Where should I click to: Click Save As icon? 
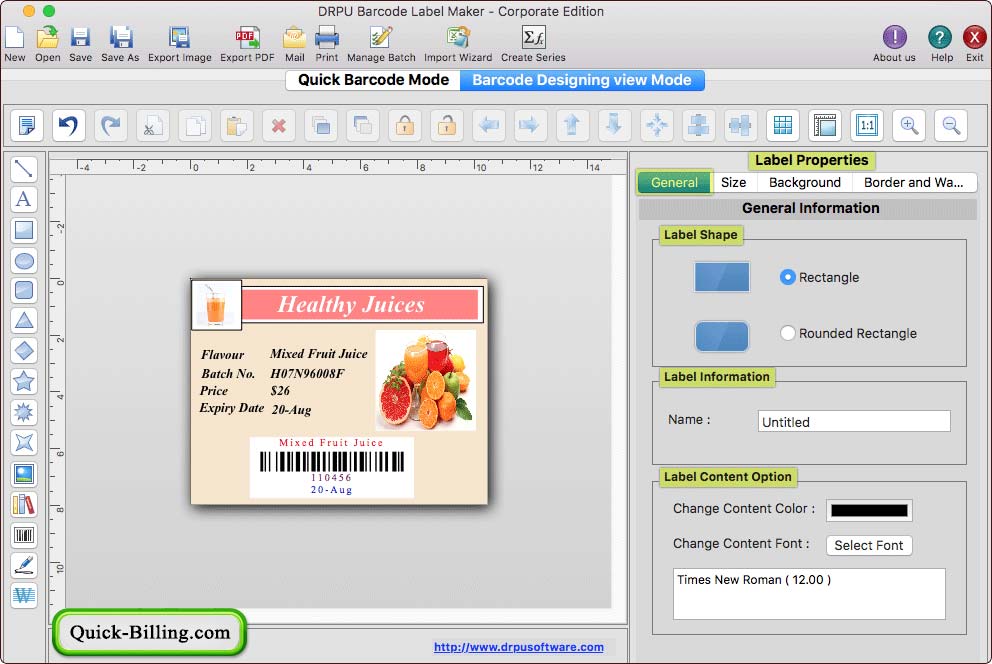tap(120, 44)
